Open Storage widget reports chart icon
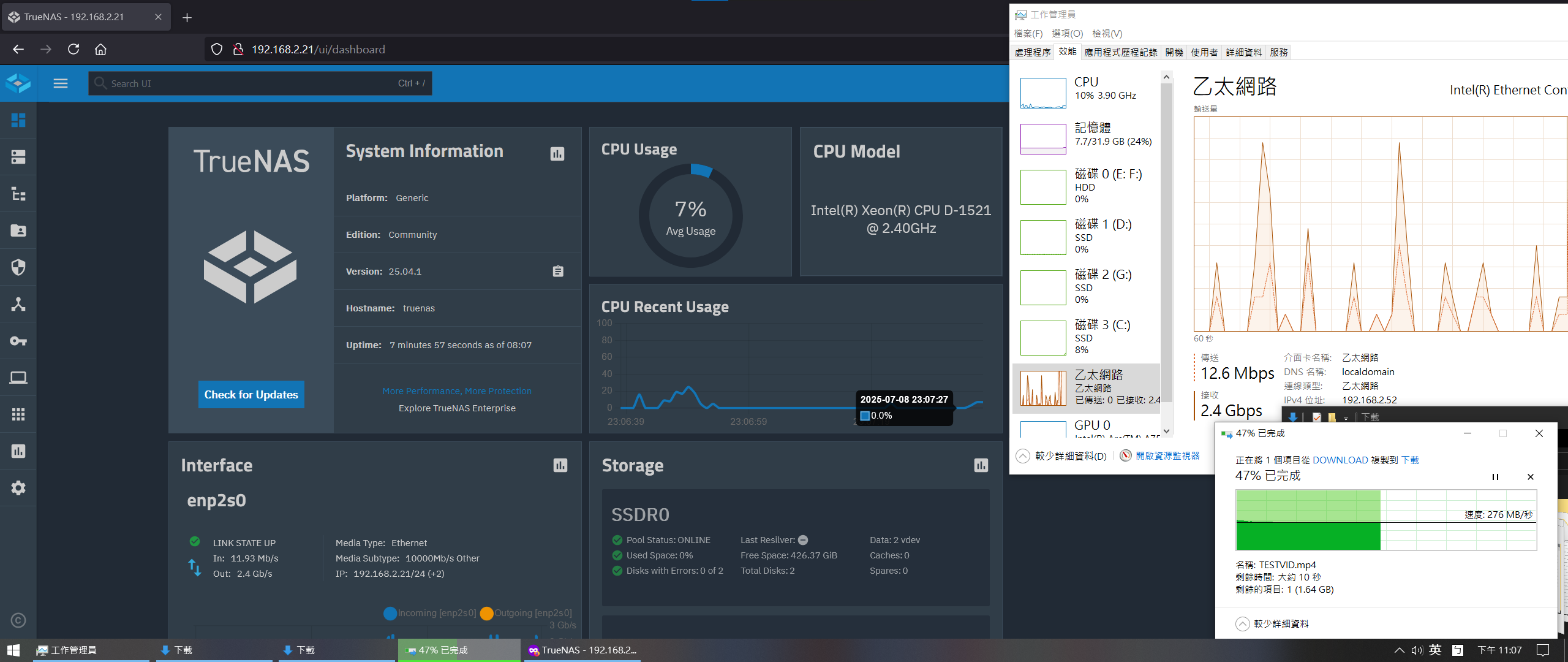This screenshot has height=662, width=1568. (981, 465)
